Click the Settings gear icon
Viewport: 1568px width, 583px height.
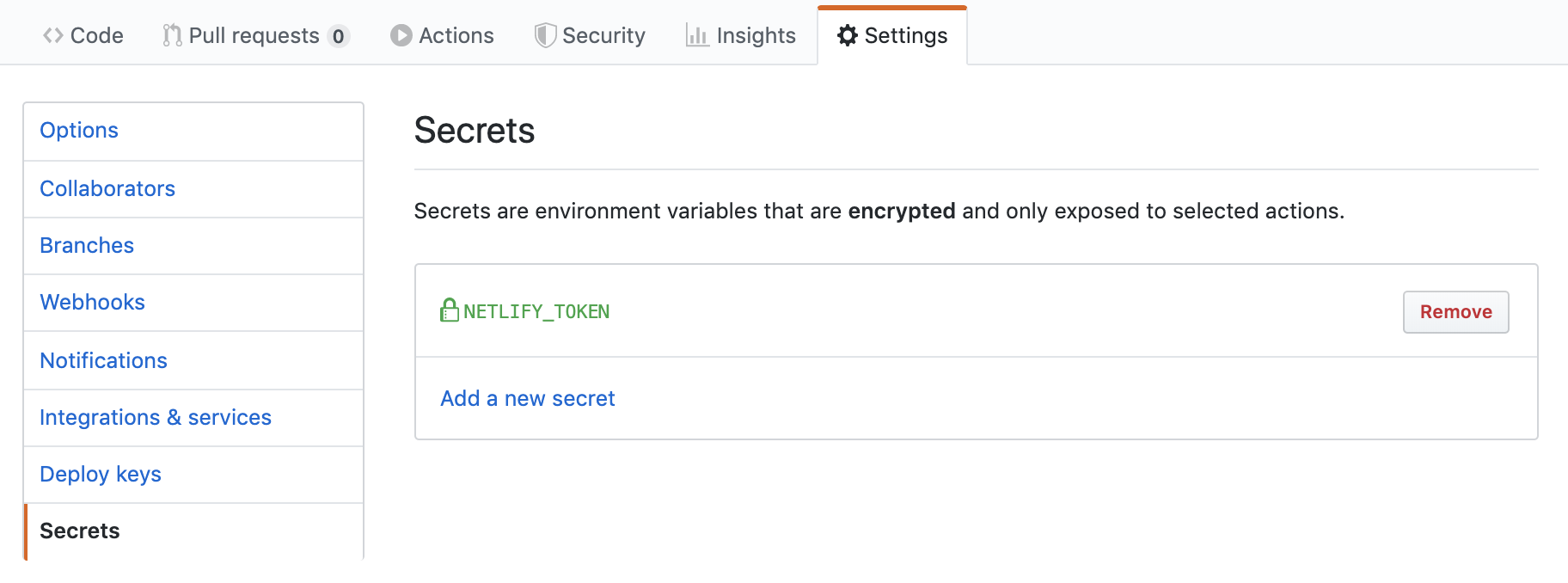point(848,35)
